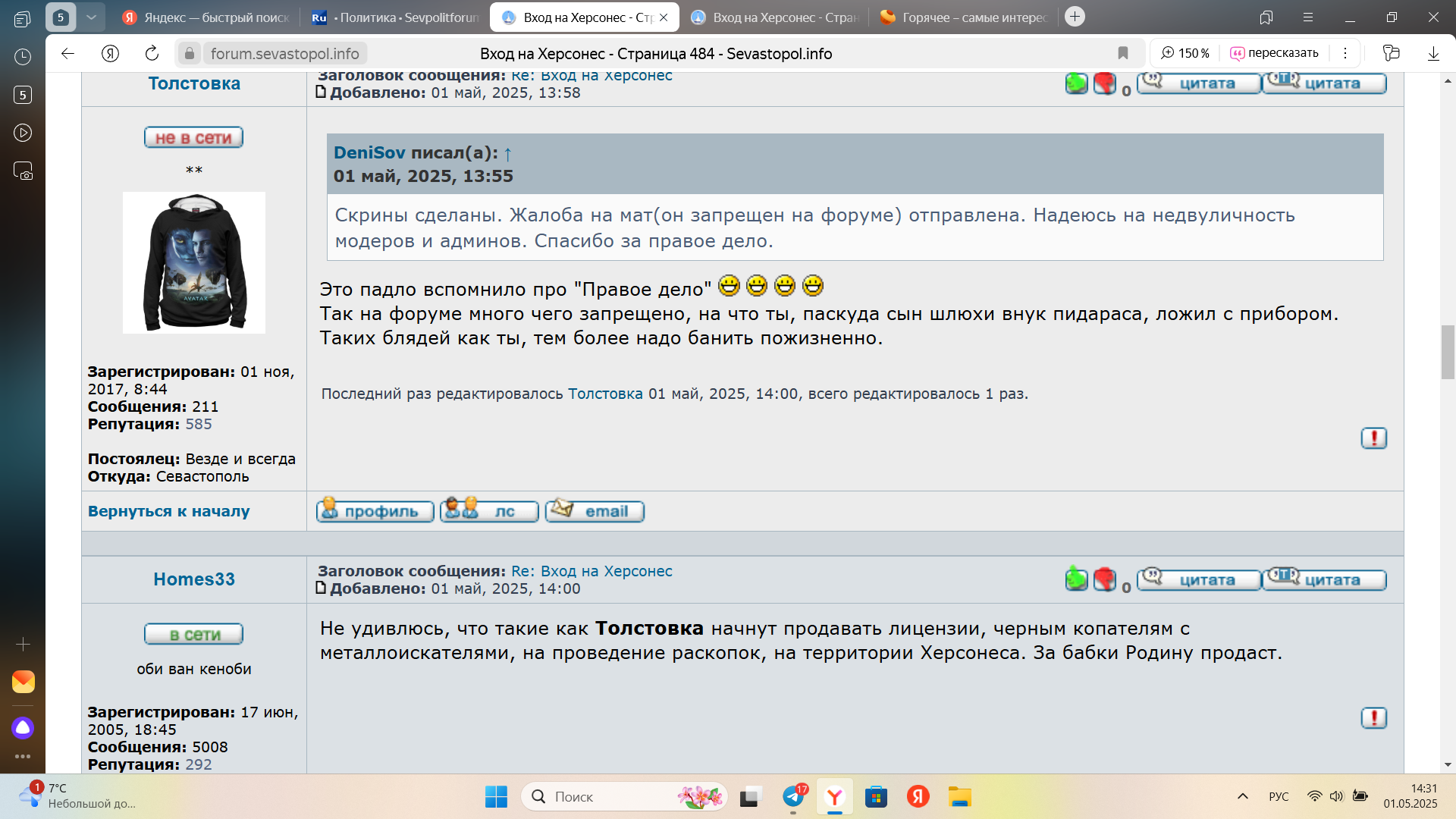Image resolution: width=1456 pixels, height=819 pixels.
Task: Switch to the second Вход на Херсонес tab
Action: (774, 17)
